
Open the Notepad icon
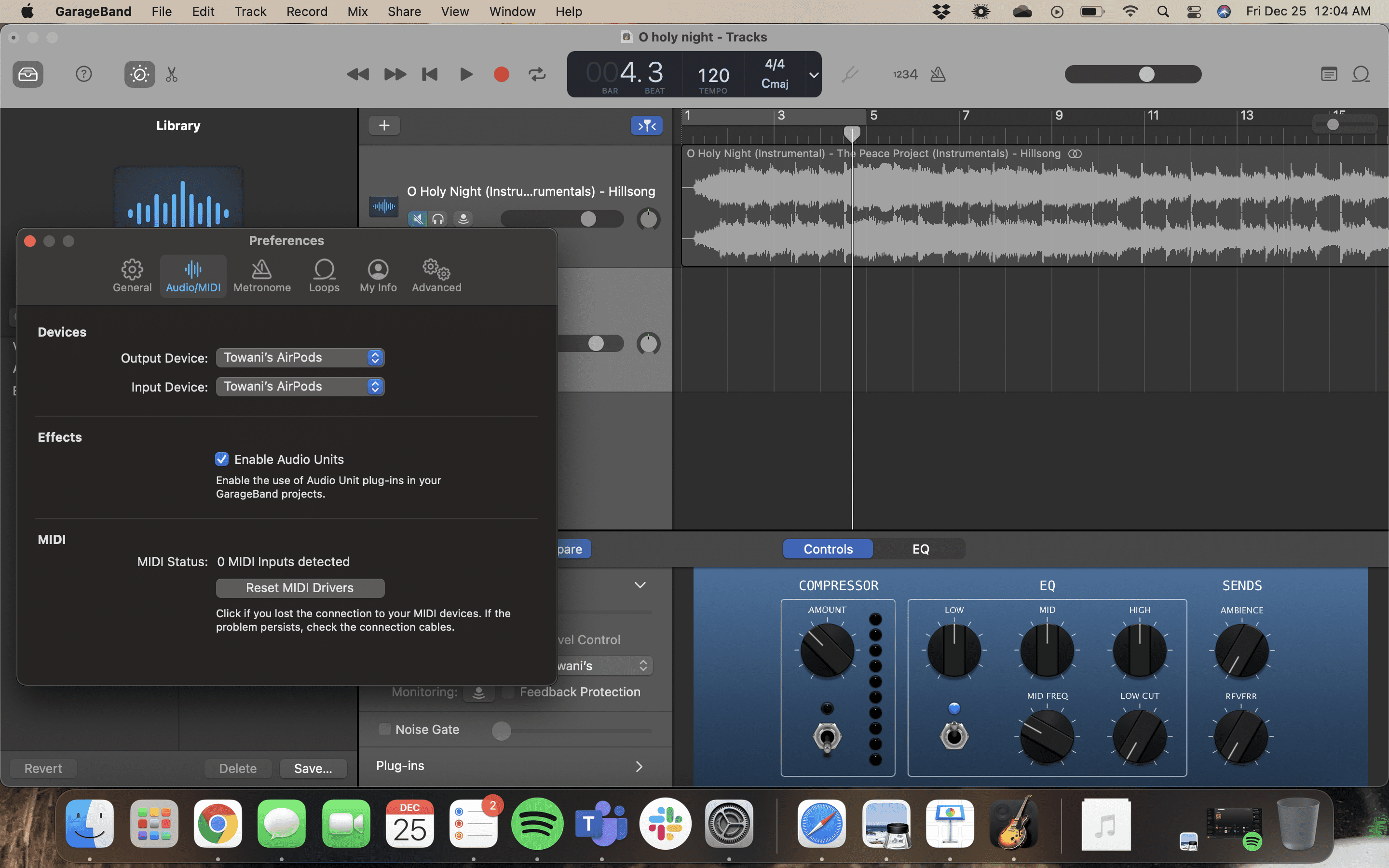tap(1329, 74)
